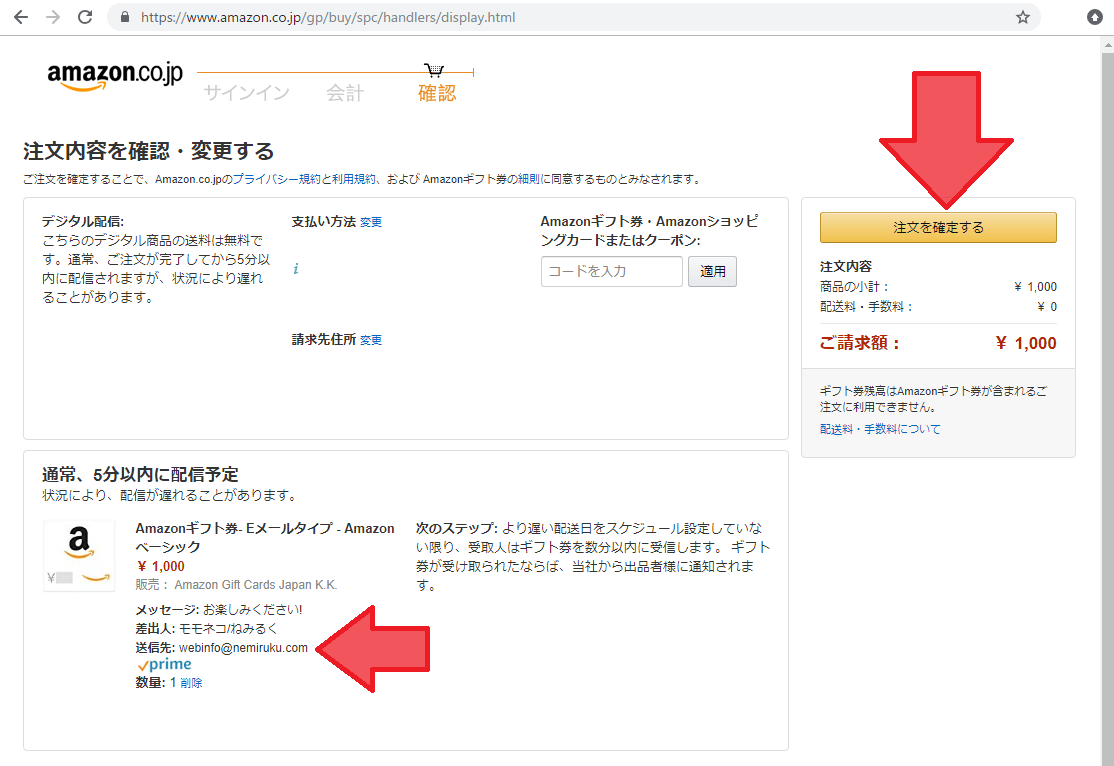Select the サインイン step
Image resolution: width=1114 pixels, height=766 pixels.
[x=247, y=92]
